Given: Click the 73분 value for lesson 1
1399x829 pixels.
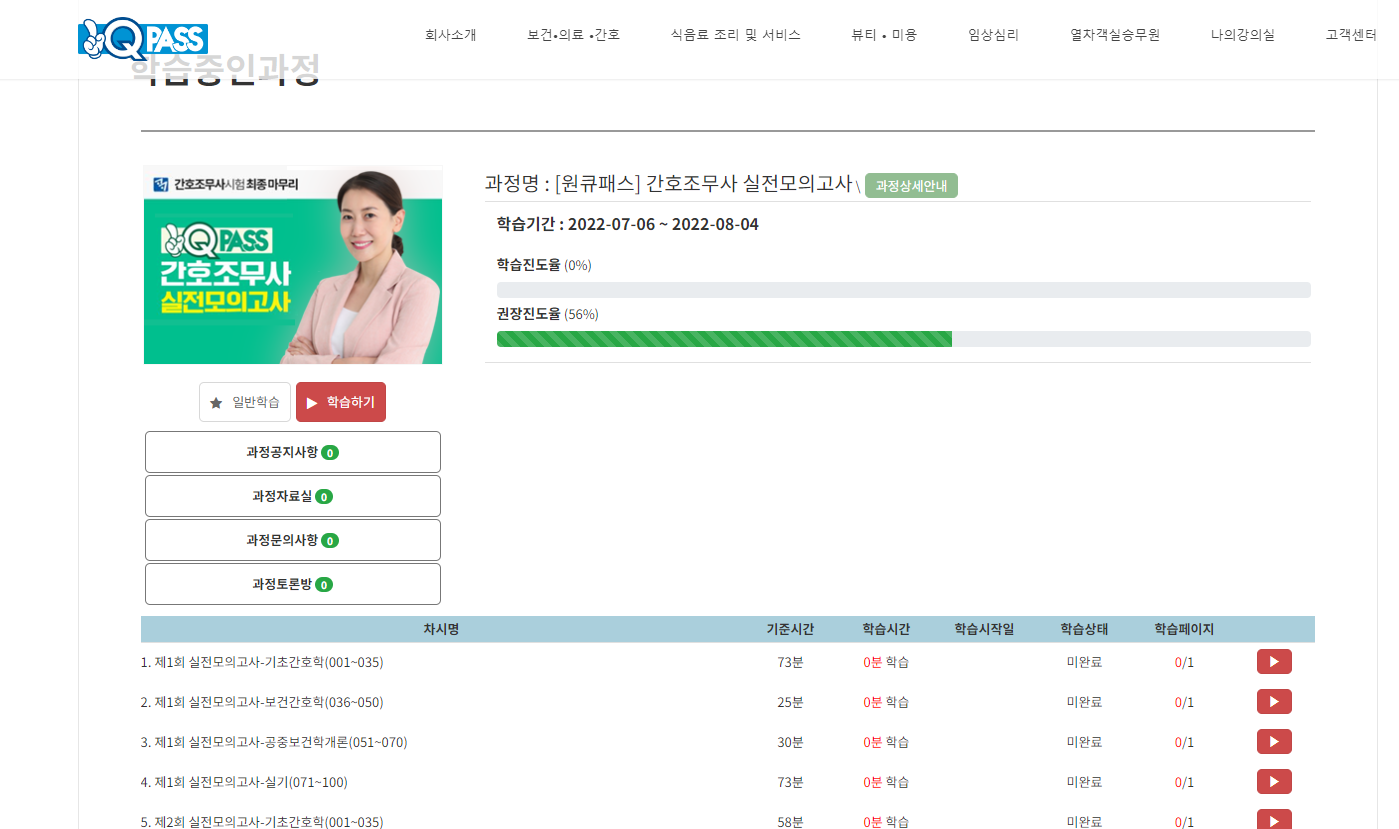Looking at the screenshot, I should click(790, 662).
